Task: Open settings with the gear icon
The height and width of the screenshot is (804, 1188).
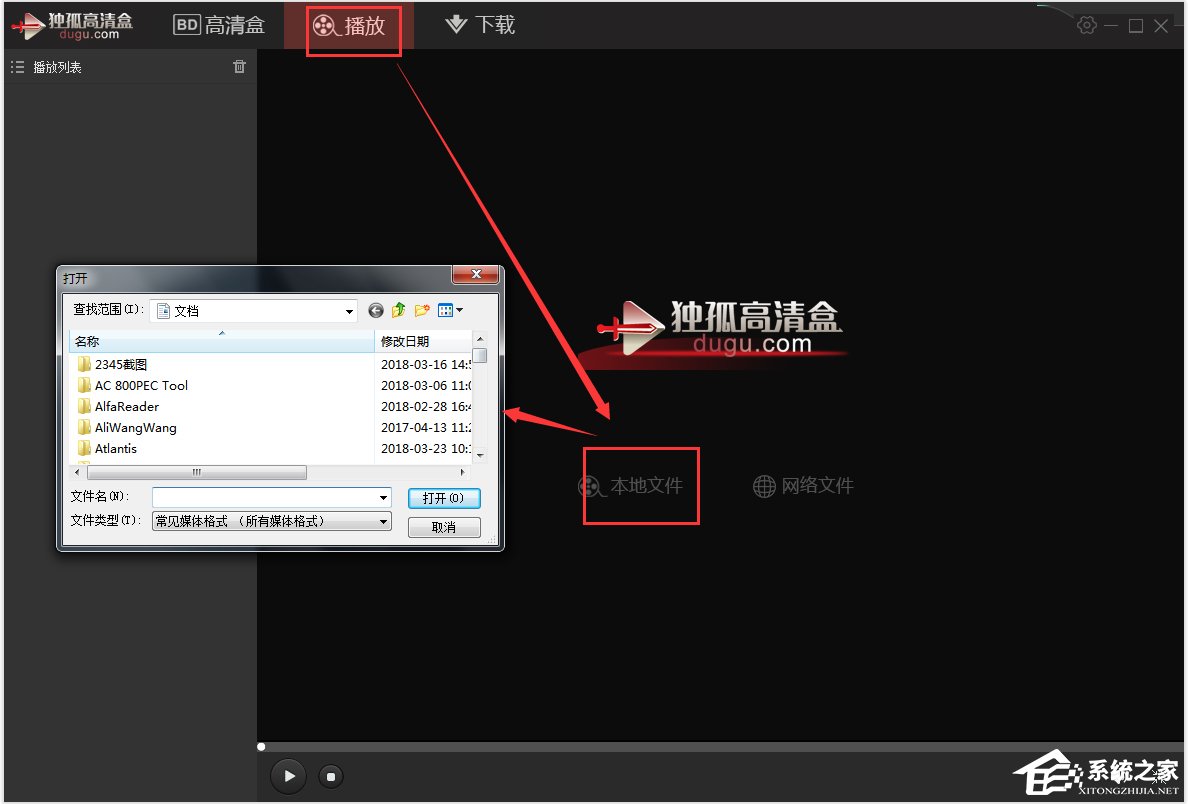Action: tap(1087, 25)
